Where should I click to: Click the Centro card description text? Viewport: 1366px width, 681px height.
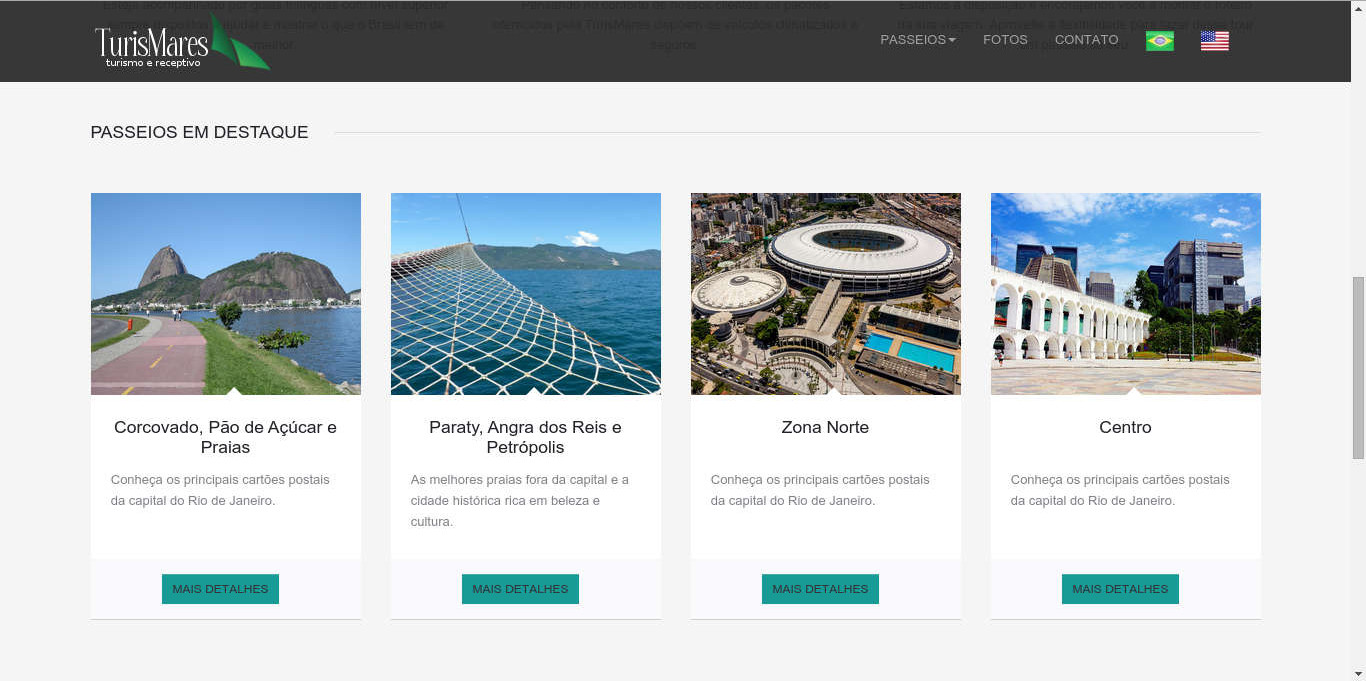[1120, 490]
